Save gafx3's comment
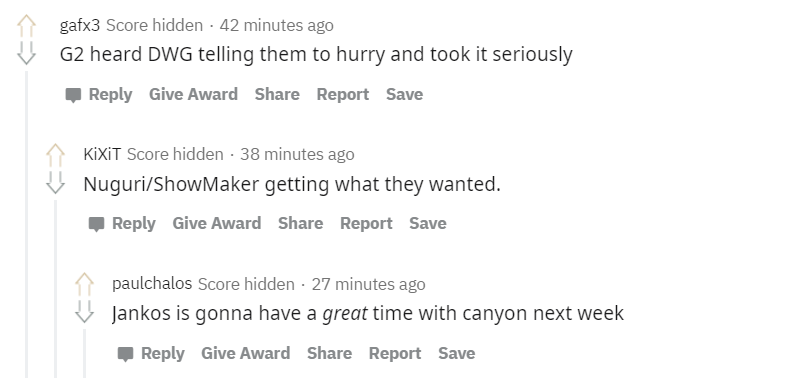The height and width of the screenshot is (378, 800). click(x=405, y=94)
